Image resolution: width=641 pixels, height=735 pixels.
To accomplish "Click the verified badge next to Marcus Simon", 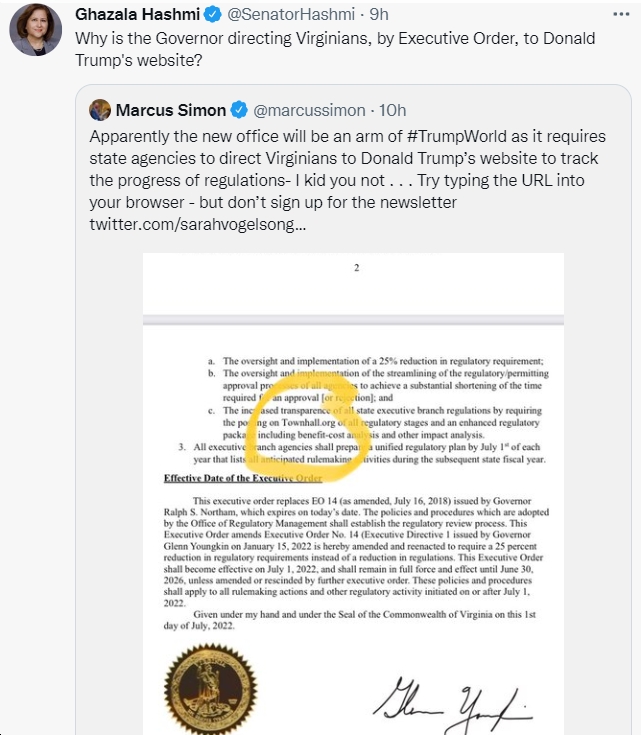I will pyautogui.click(x=239, y=110).
